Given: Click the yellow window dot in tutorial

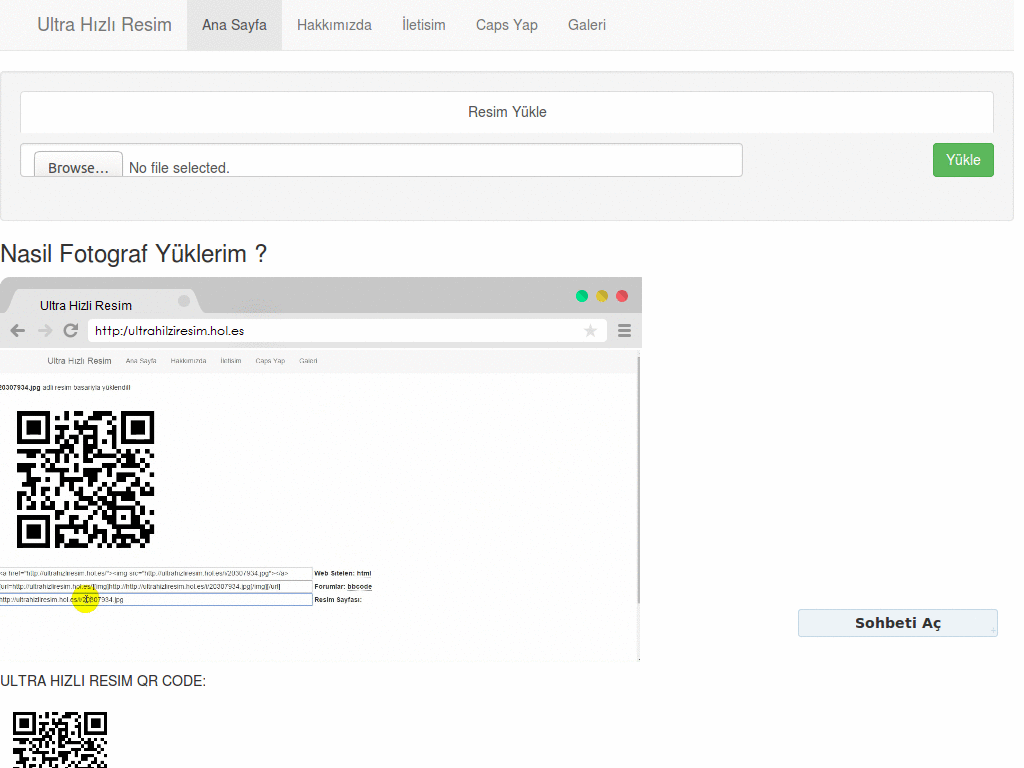Looking at the screenshot, I should (602, 296).
